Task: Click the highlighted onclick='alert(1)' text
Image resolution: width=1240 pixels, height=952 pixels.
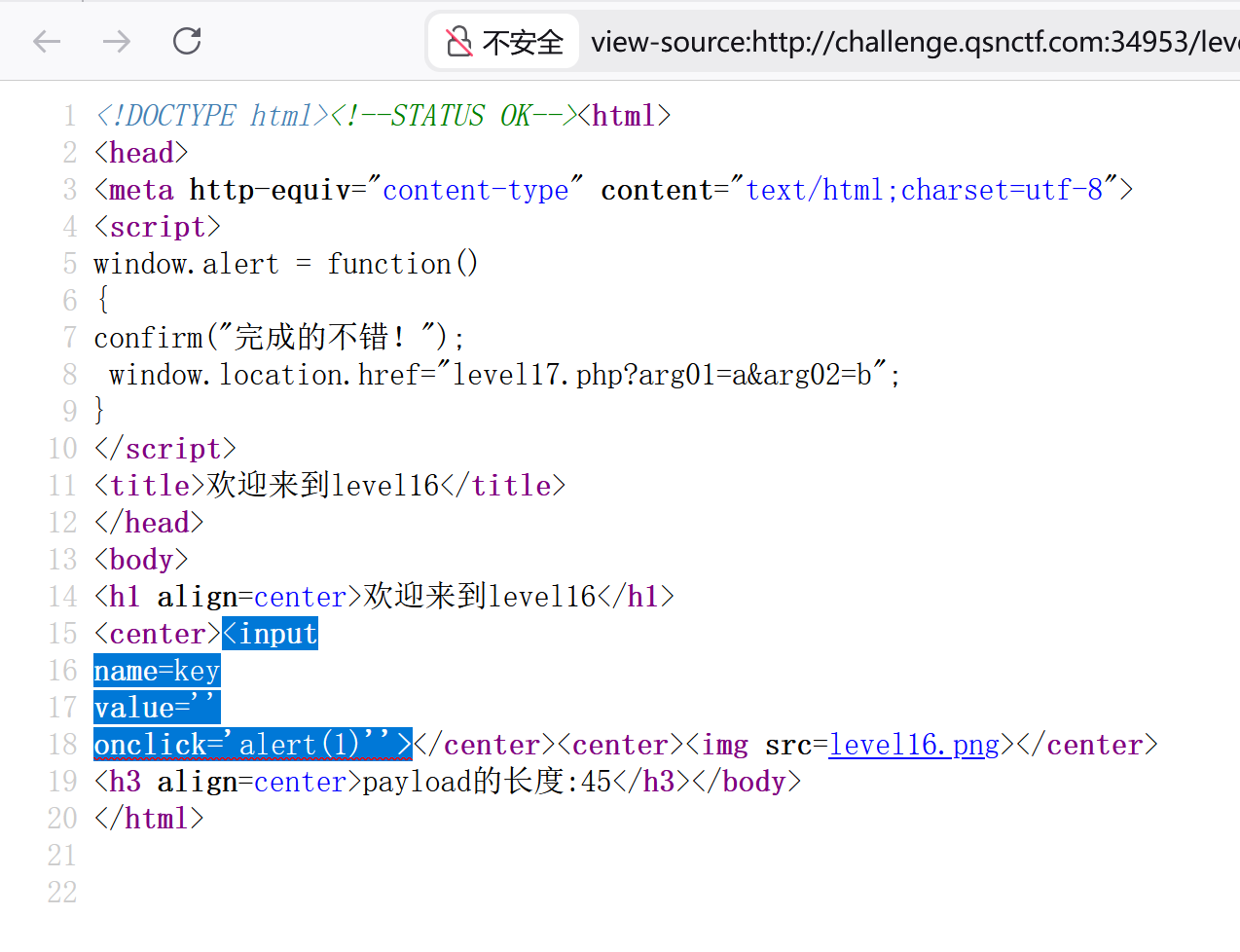Action: pyautogui.click(x=252, y=745)
